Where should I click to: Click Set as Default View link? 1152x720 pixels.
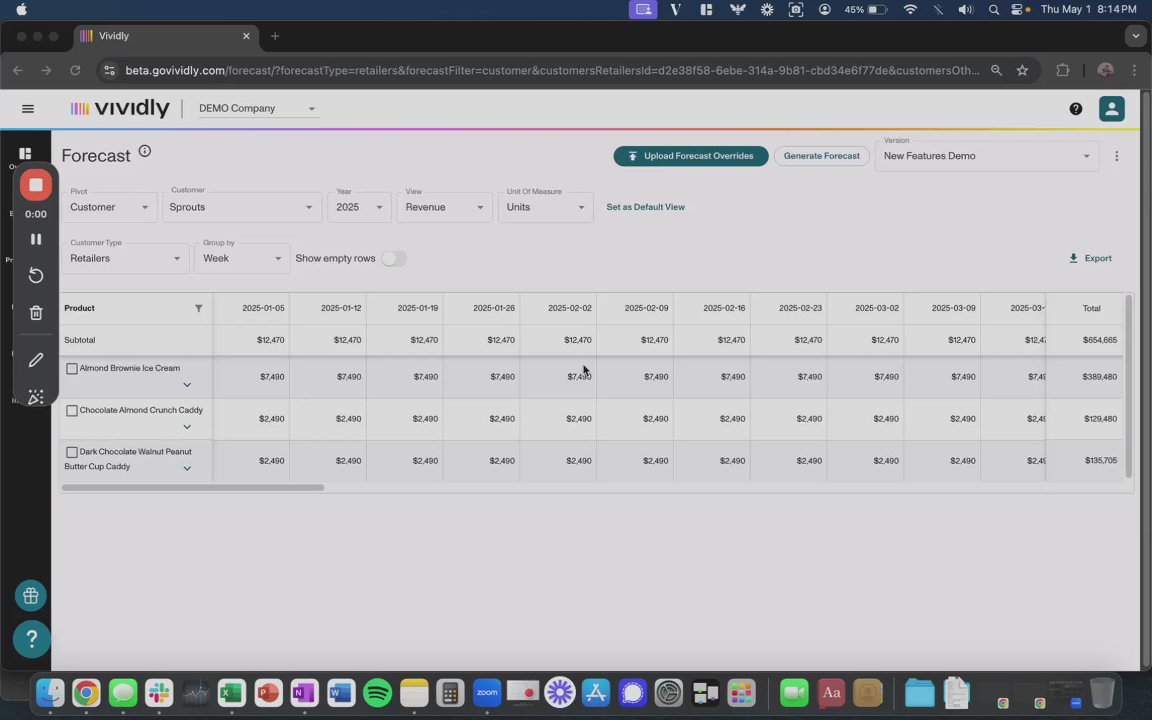click(645, 207)
